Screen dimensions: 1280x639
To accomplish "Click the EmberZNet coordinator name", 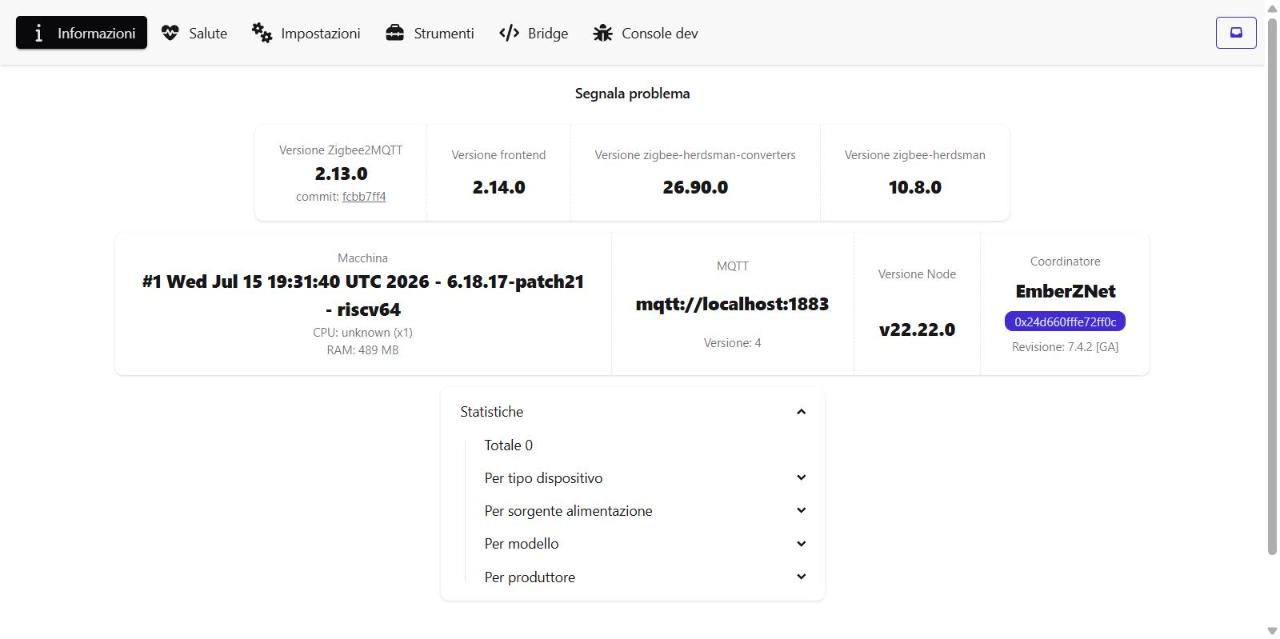I will coord(1065,291).
